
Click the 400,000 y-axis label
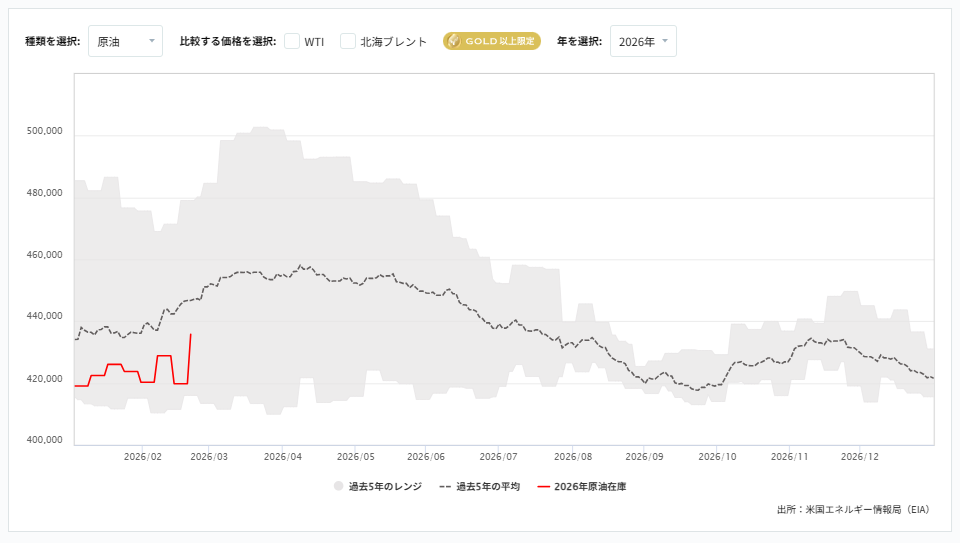pyautogui.click(x=44, y=440)
